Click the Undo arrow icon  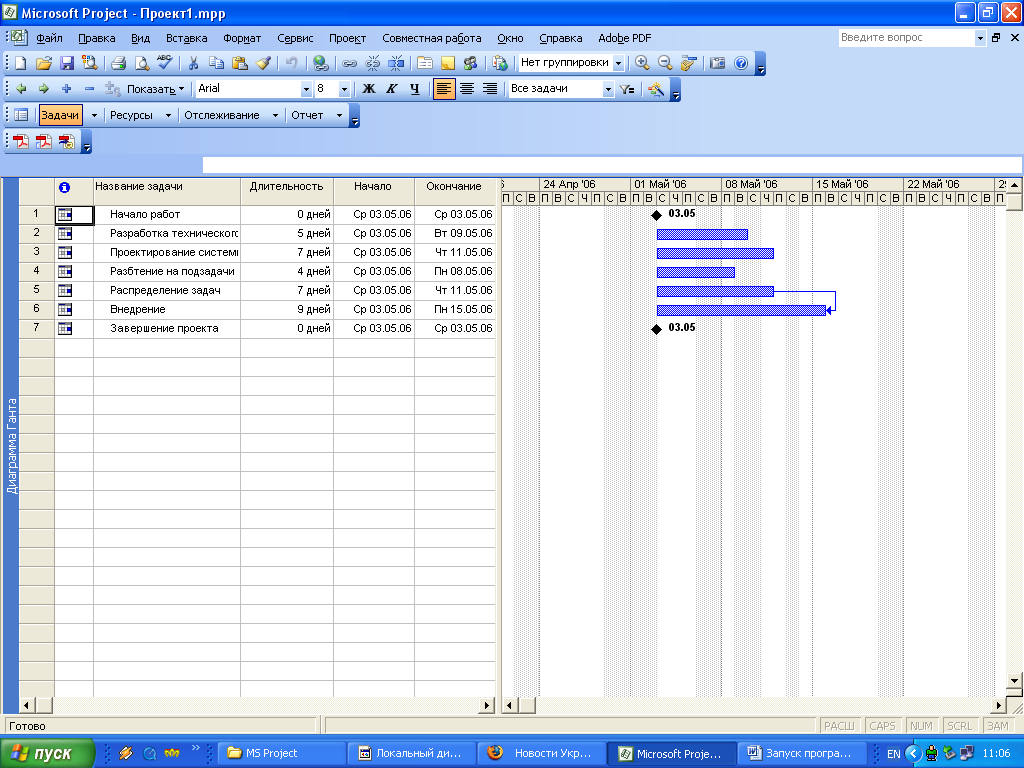291,63
